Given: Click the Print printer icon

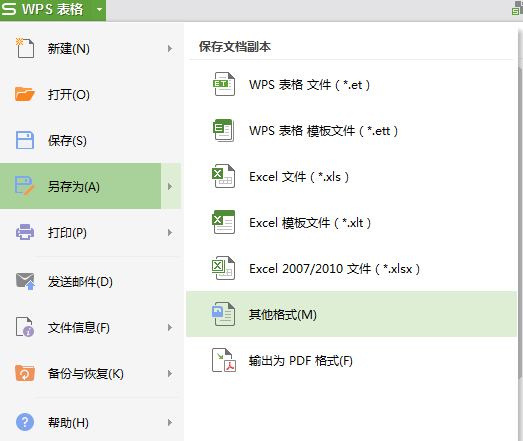Looking at the screenshot, I should tap(25, 232).
